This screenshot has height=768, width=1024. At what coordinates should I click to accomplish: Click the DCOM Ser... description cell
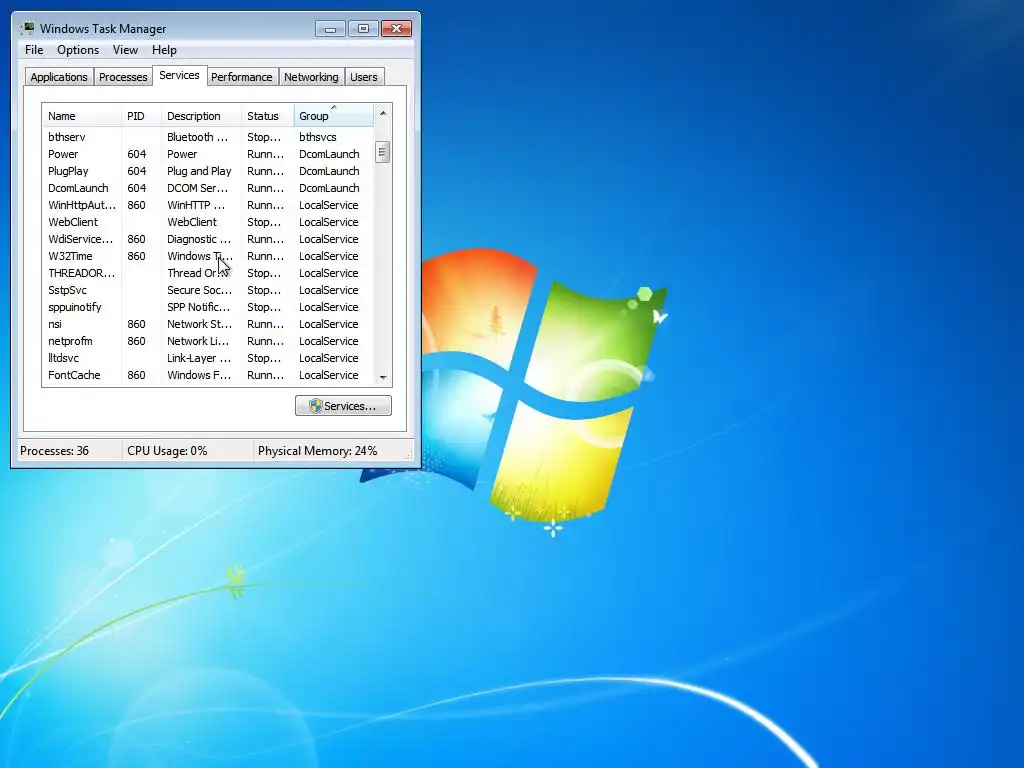[198, 188]
